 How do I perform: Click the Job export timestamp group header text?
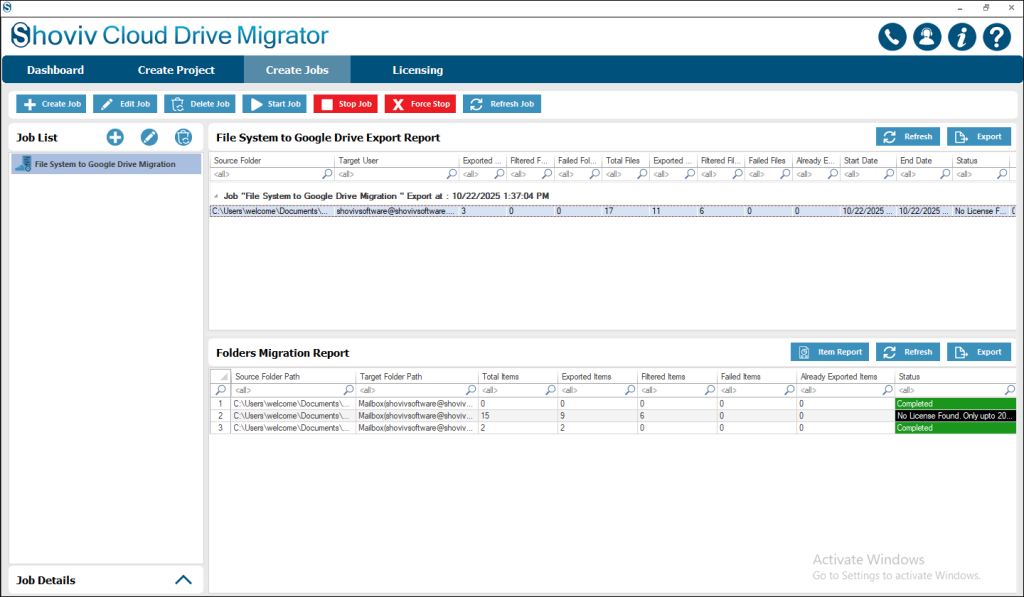click(x=386, y=196)
